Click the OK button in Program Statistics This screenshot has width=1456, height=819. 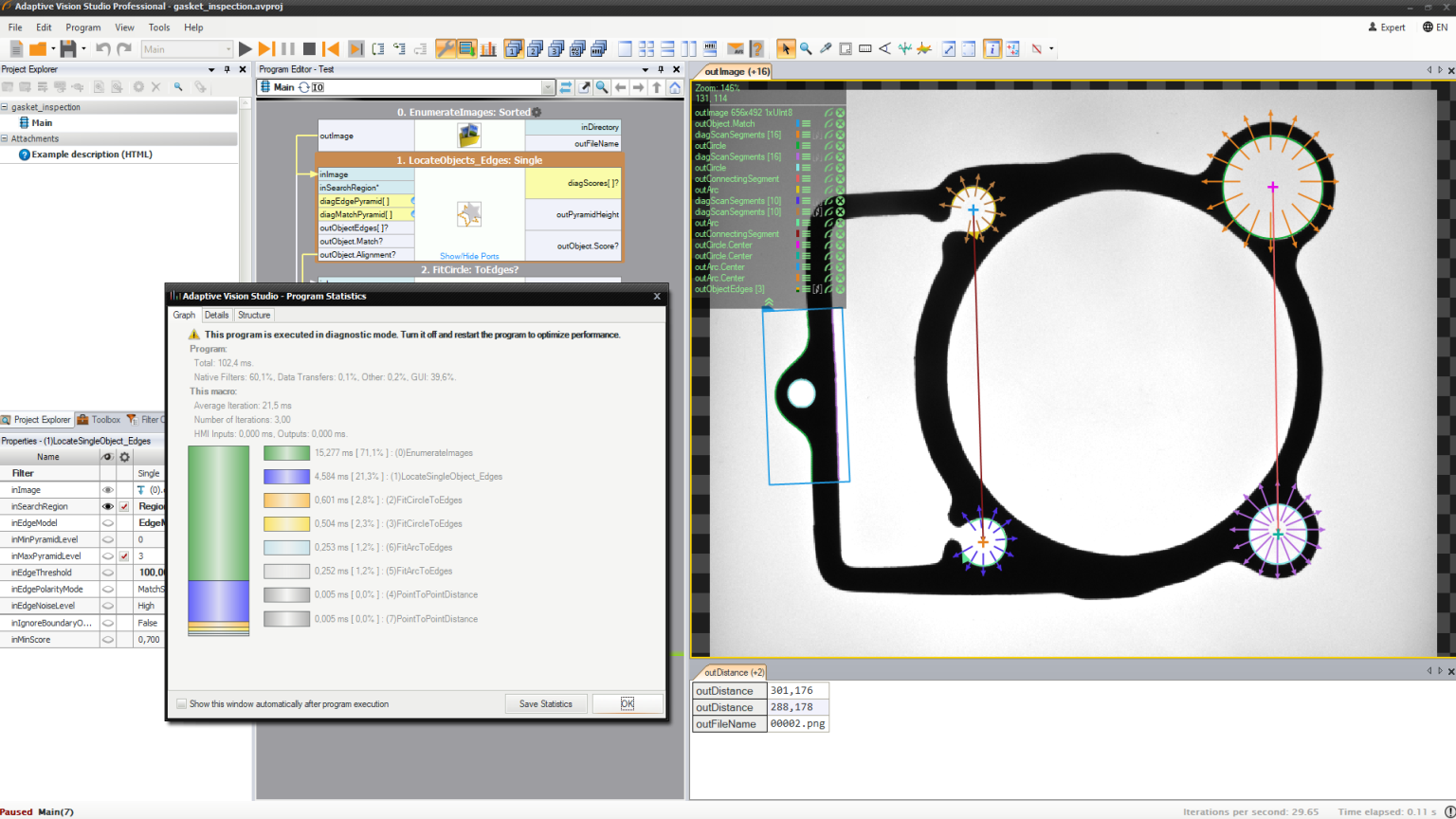tap(628, 703)
